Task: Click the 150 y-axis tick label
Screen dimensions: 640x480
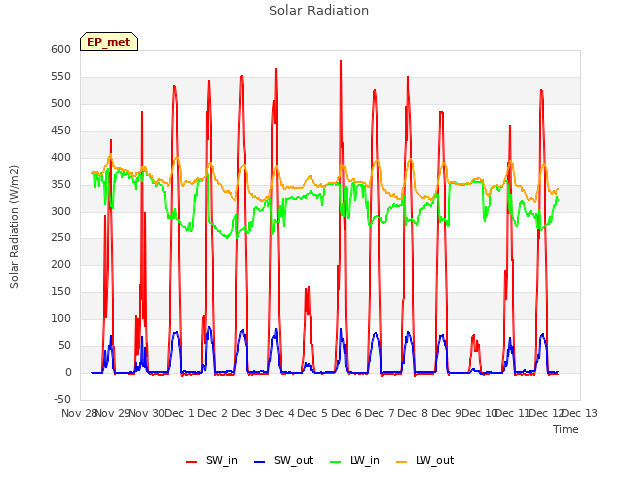Action: tap(61, 291)
